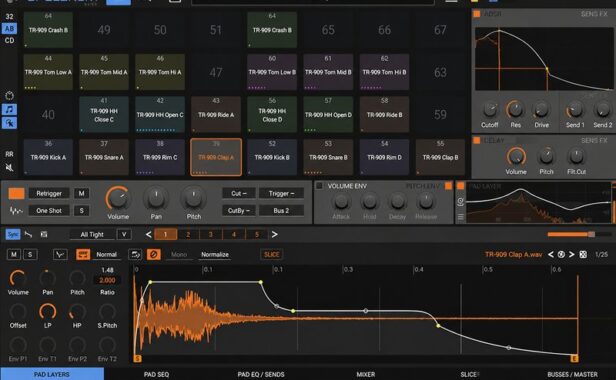Image resolution: width=616 pixels, height=380 pixels.
Task: Click the hamburger lines icon in Pad Layer panel
Action: [460, 217]
